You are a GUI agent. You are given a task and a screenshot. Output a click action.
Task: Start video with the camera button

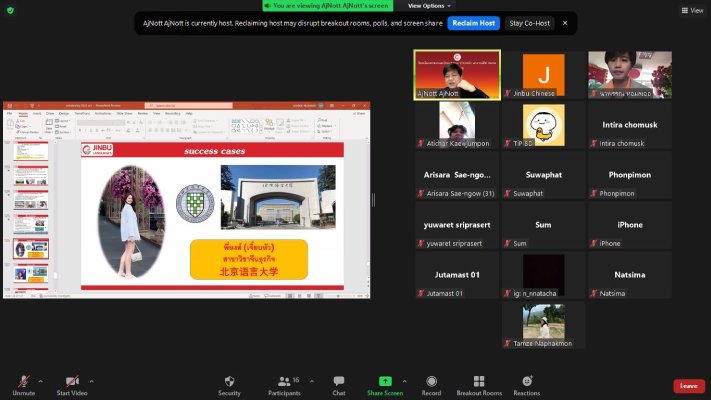click(72, 383)
